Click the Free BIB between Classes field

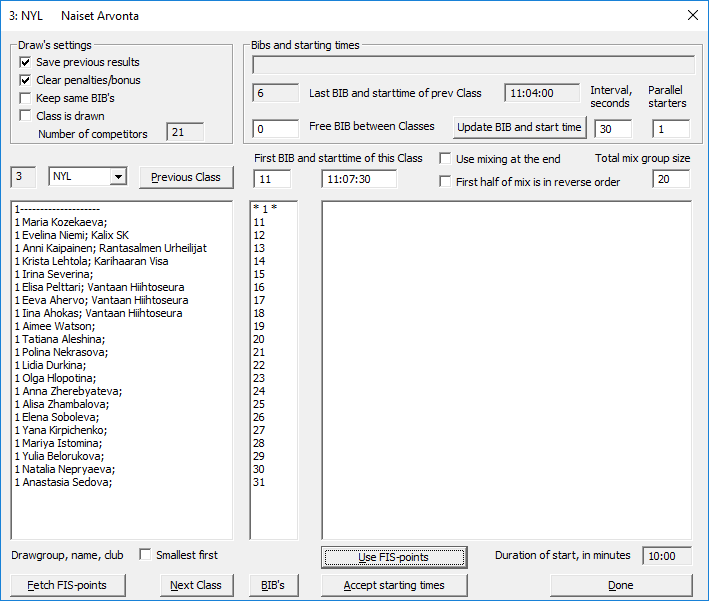(275, 128)
